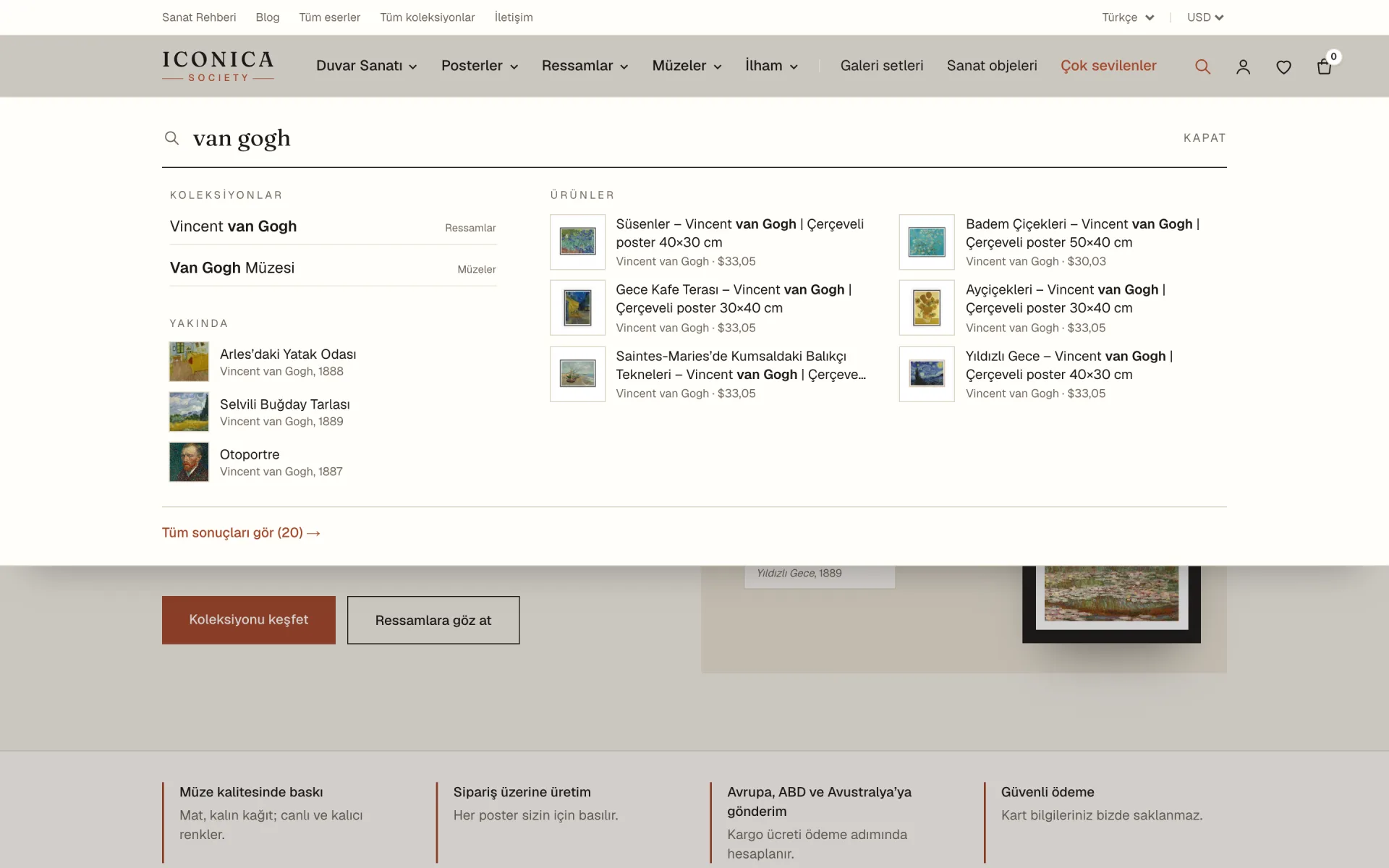Click Ressamlara göz at button

(x=433, y=620)
